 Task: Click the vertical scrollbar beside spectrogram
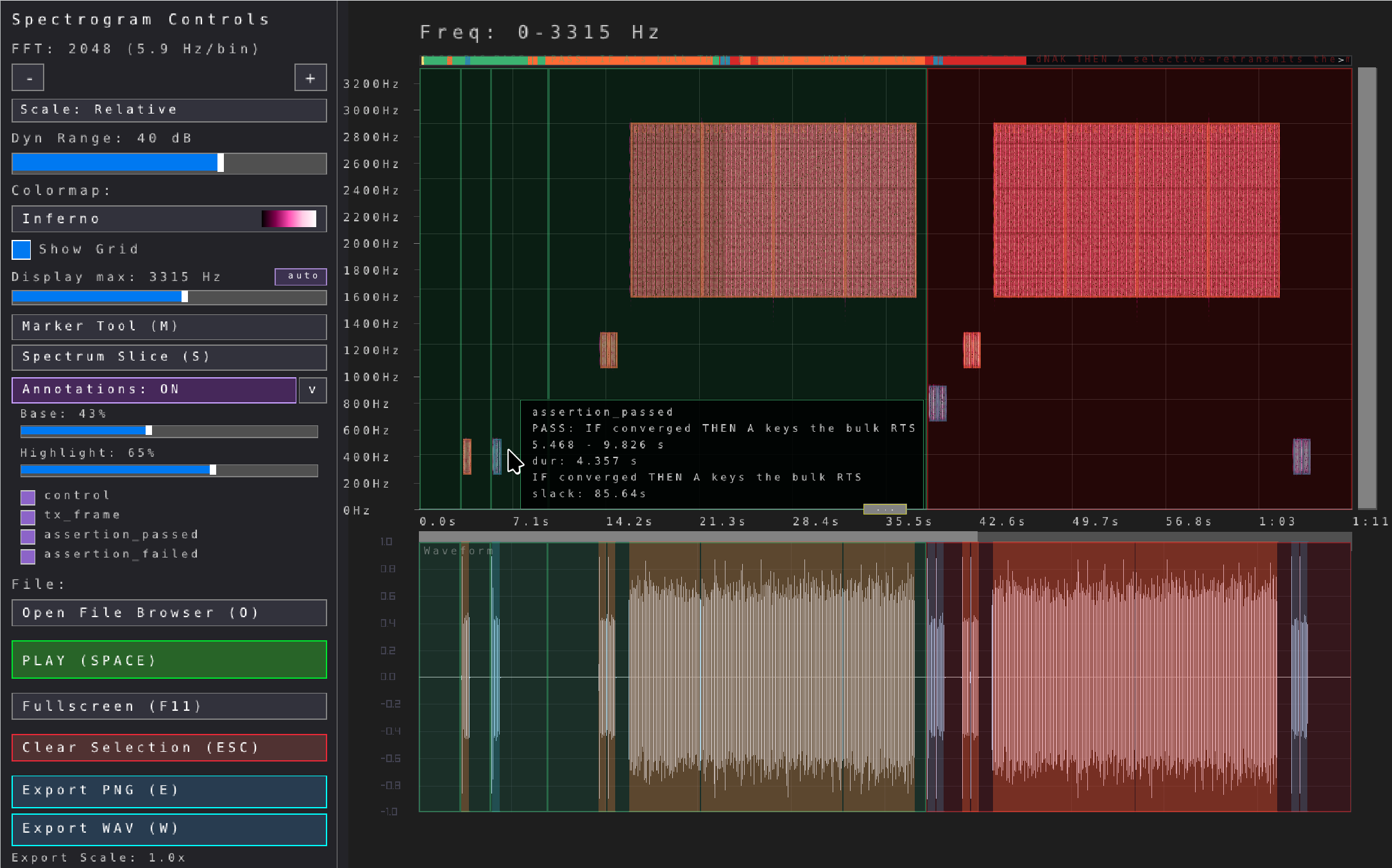pyautogui.click(x=1367, y=288)
